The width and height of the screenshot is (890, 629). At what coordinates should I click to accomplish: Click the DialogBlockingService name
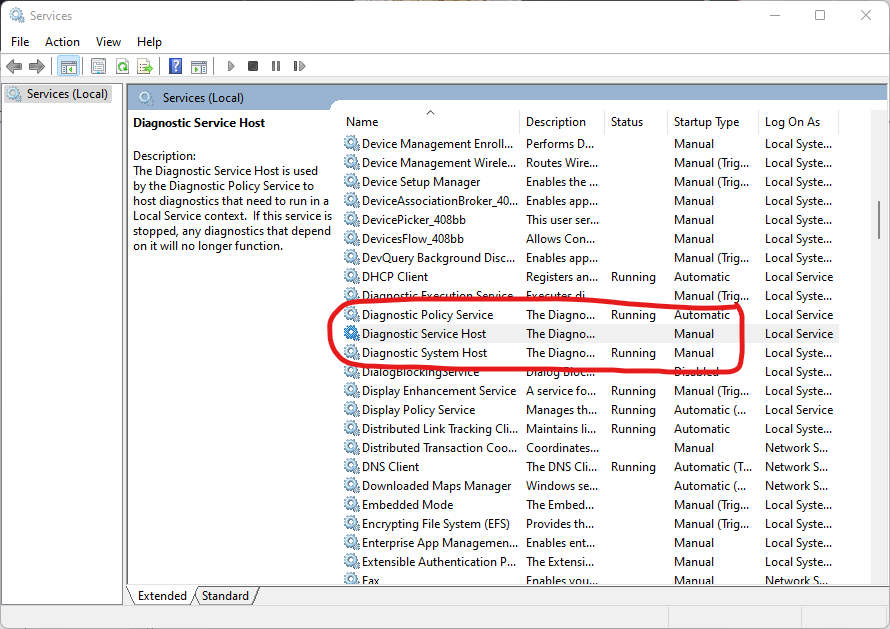coord(421,372)
